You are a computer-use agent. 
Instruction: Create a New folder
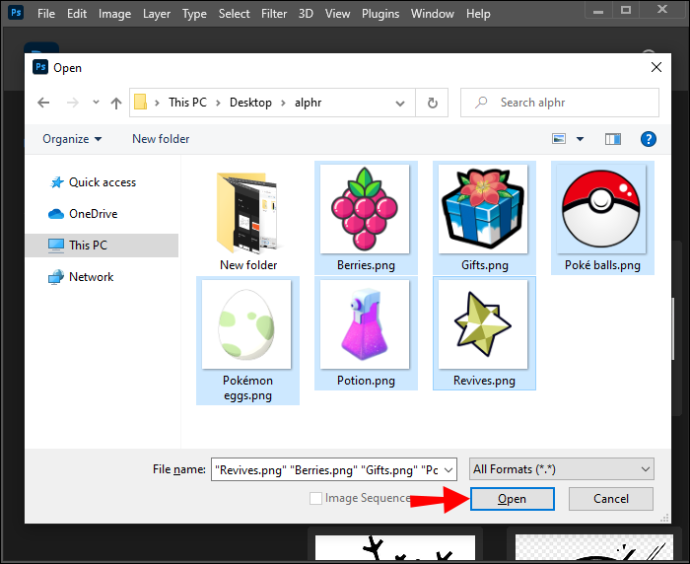tap(161, 139)
